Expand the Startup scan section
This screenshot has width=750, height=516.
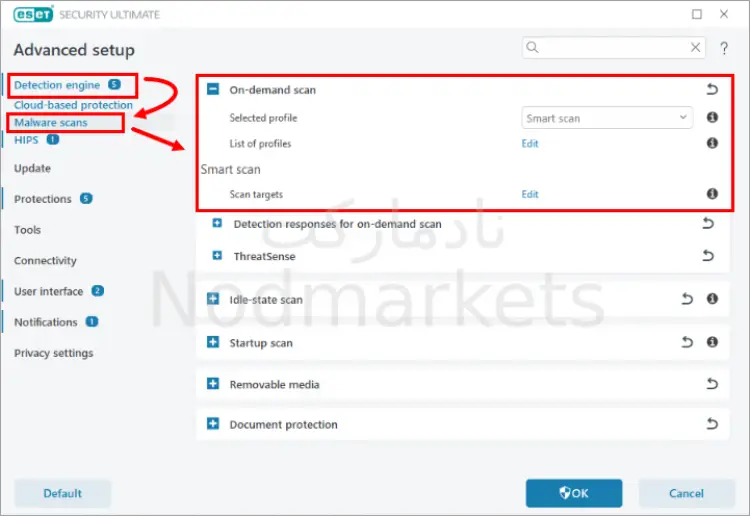pyautogui.click(x=213, y=342)
